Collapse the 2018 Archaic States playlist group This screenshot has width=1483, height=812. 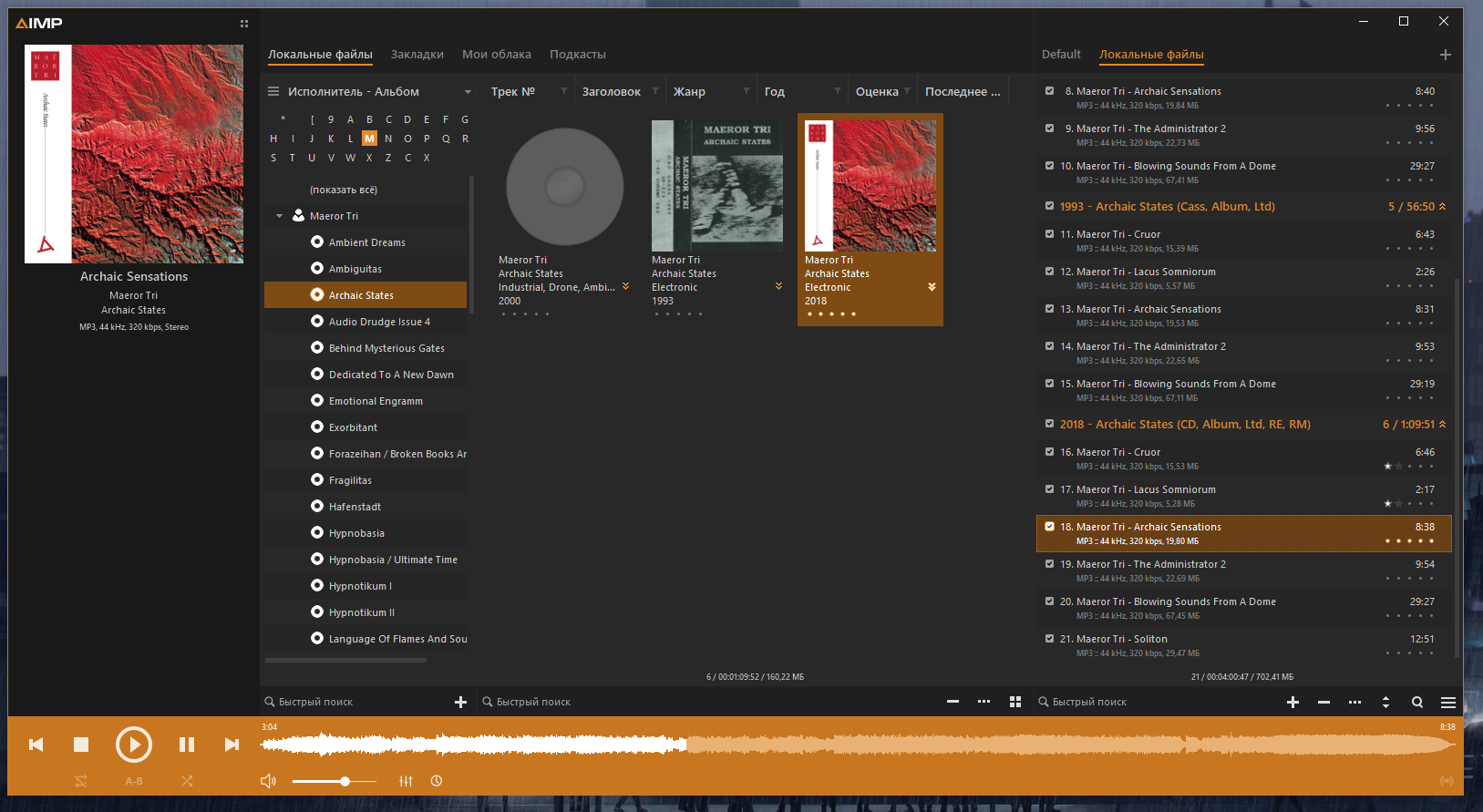(1443, 424)
